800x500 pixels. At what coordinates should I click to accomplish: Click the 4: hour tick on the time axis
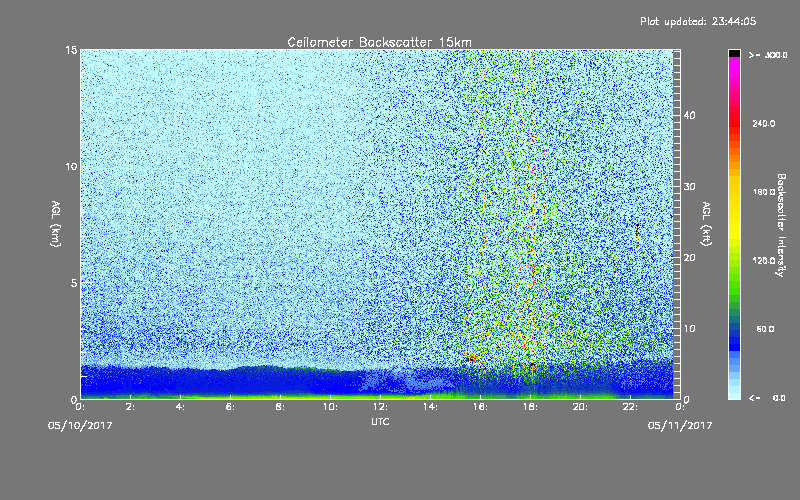[x=180, y=407]
